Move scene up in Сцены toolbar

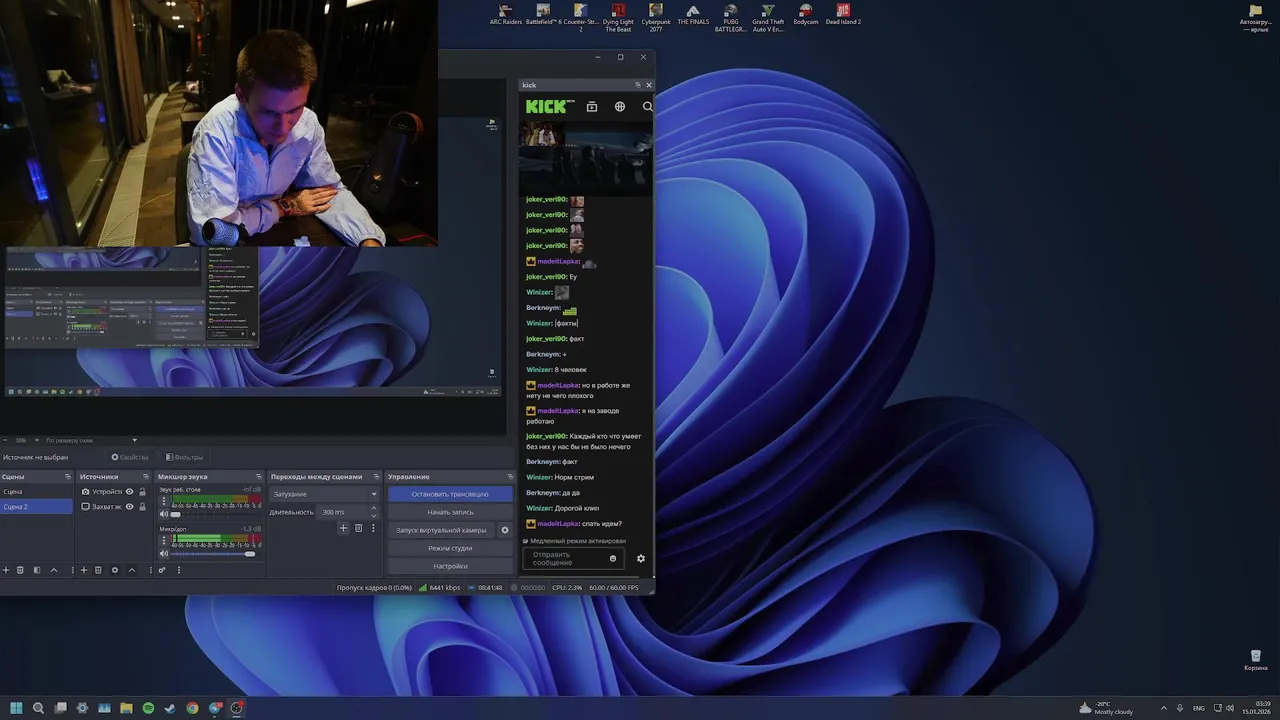tap(54, 570)
